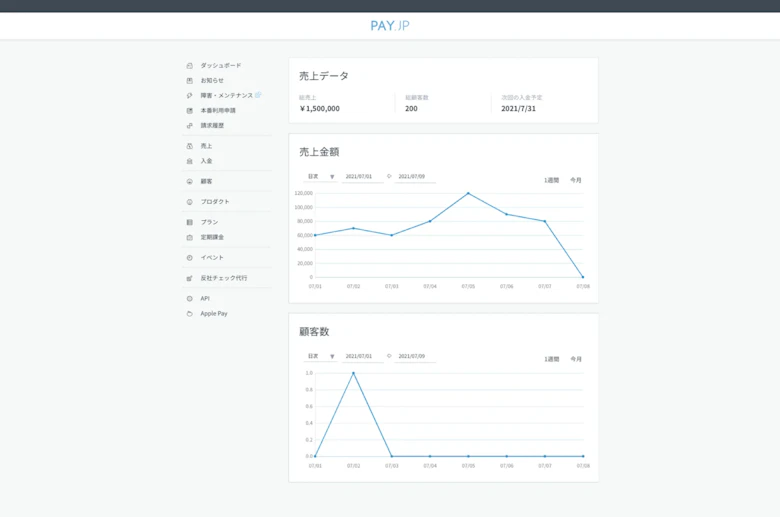Open the お知らせ icon in the sidebar
Viewport: 780px width, 517px height.
click(x=190, y=81)
